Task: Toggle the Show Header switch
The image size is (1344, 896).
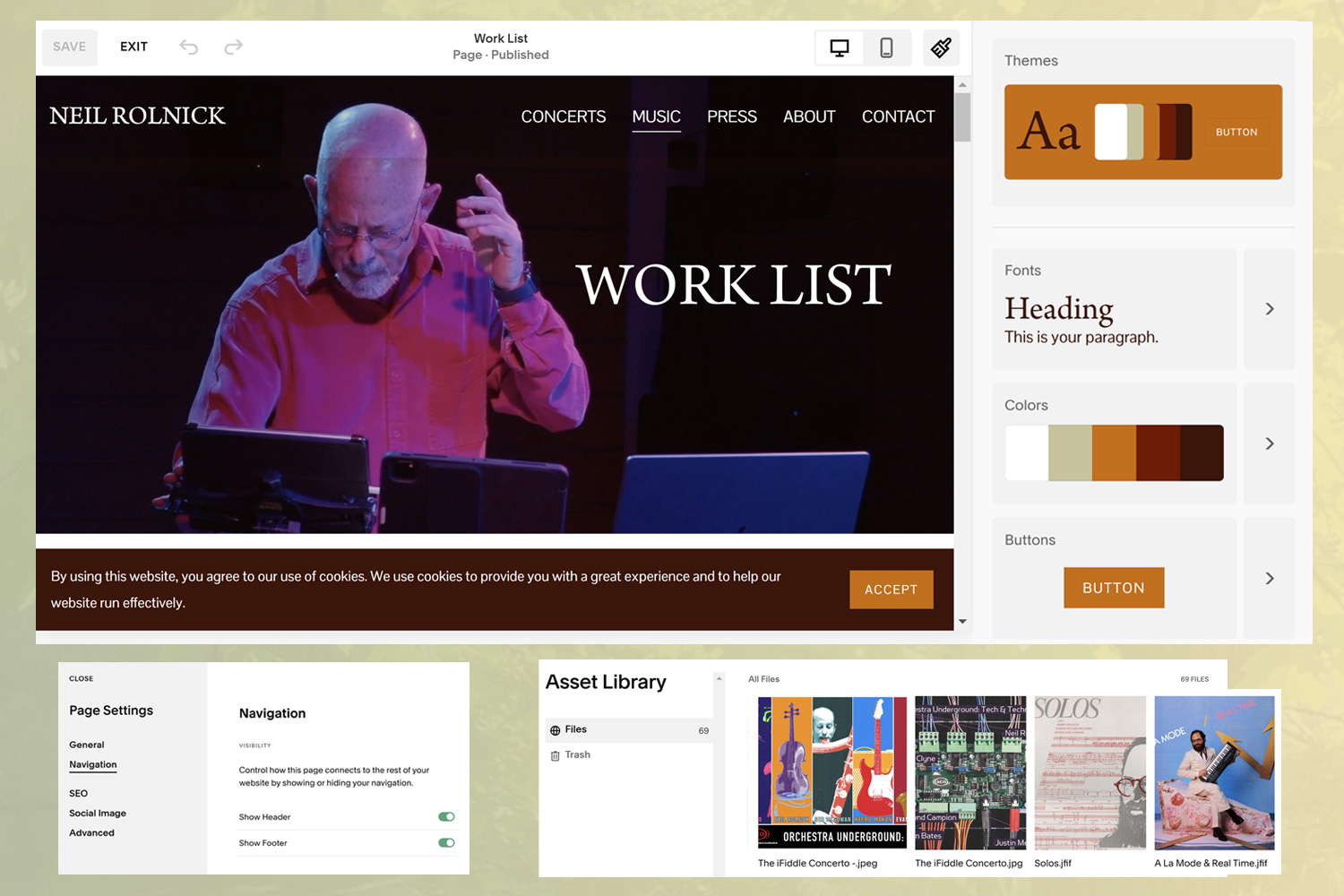Action: (446, 816)
